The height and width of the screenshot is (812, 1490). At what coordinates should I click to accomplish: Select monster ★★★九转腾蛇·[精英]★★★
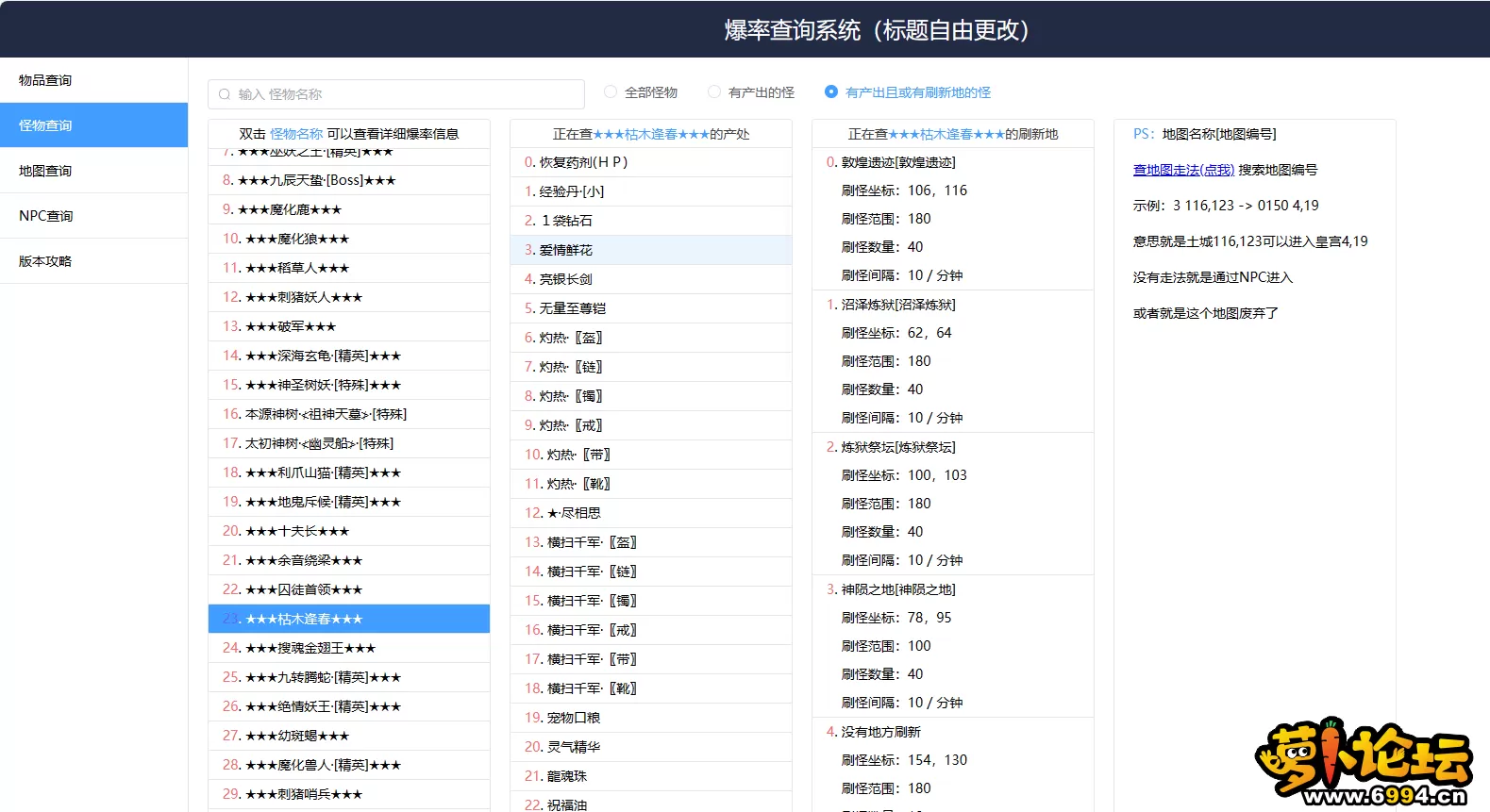click(349, 677)
